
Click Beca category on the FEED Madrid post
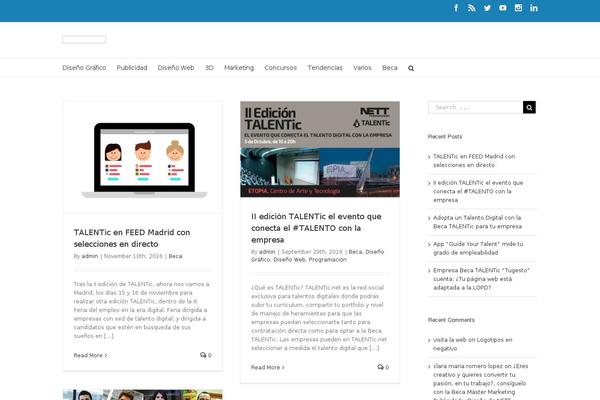(x=175, y=256)
